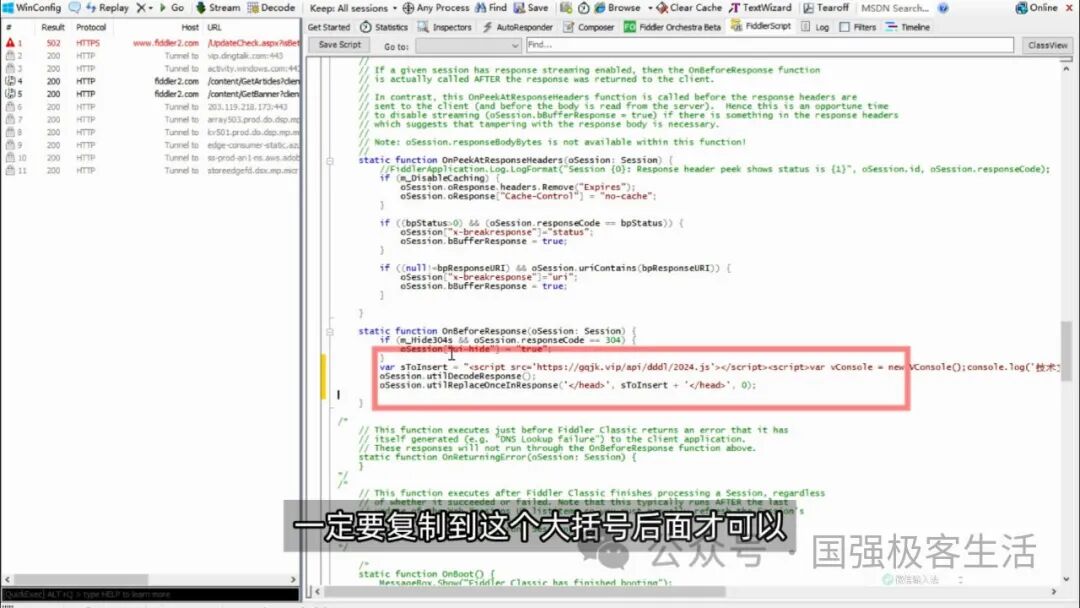Replay the selected sessions
1080x608 pixels.
click(107, 8)
